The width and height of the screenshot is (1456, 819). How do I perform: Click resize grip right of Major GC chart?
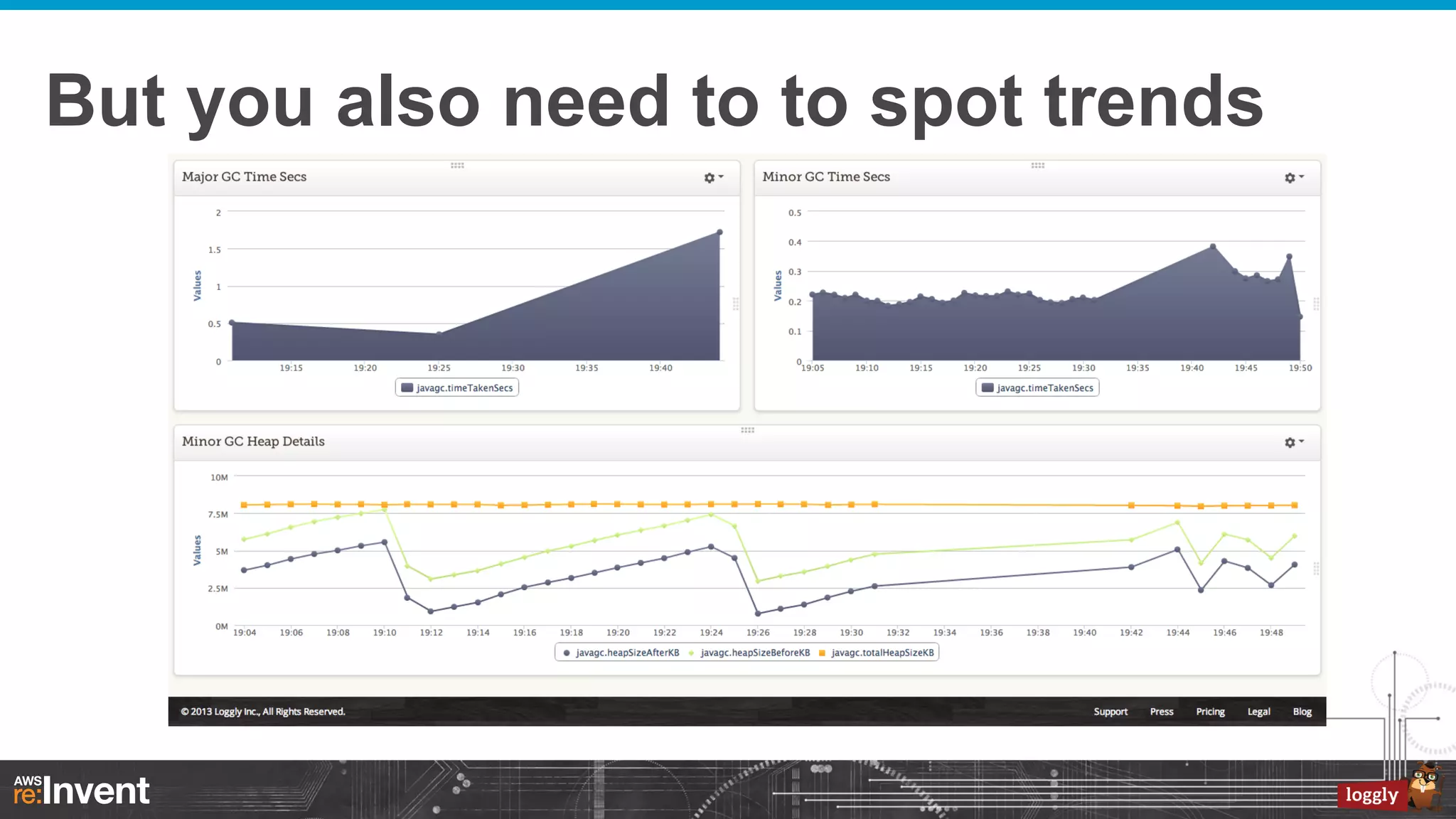tap(736, 304)
